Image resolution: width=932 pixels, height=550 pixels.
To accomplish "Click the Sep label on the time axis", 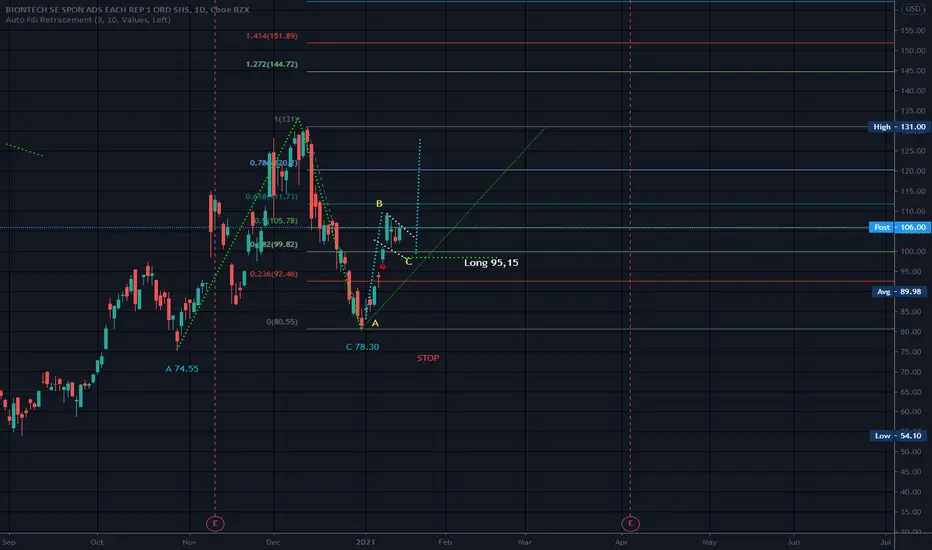I will point(9,542).
